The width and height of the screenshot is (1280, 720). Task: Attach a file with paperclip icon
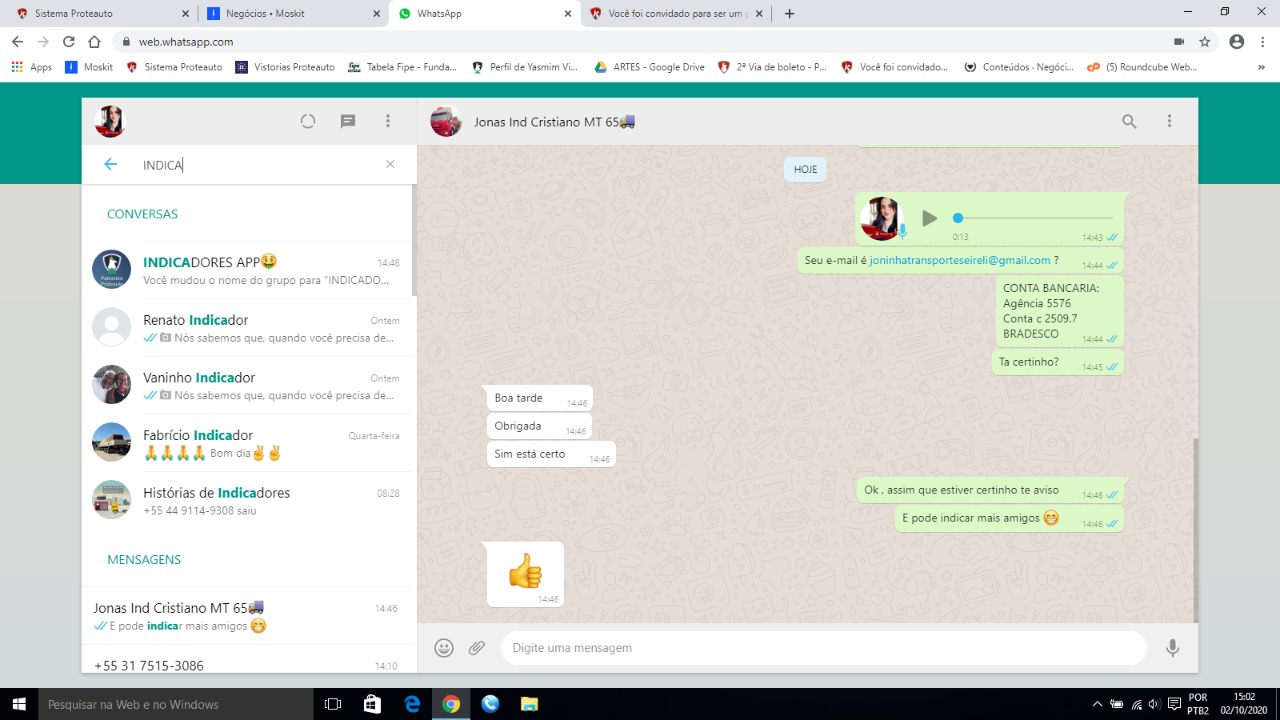coord(477,648)
